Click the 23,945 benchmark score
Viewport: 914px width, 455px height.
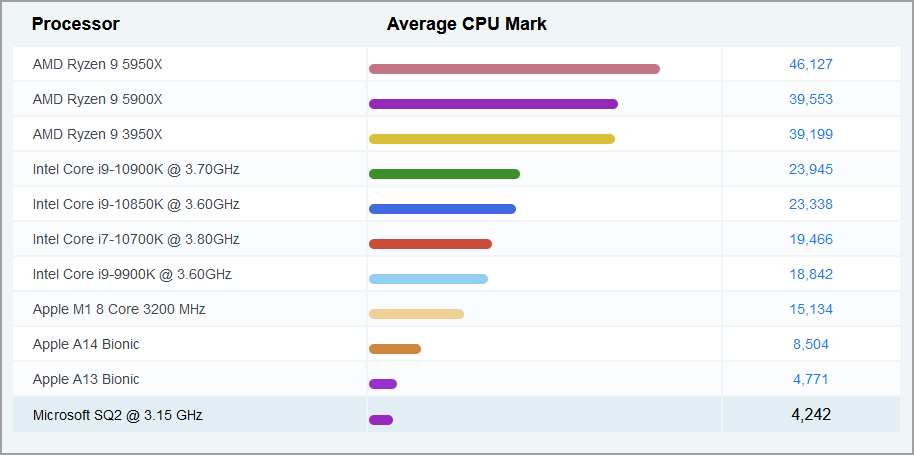tap(810, 169)
